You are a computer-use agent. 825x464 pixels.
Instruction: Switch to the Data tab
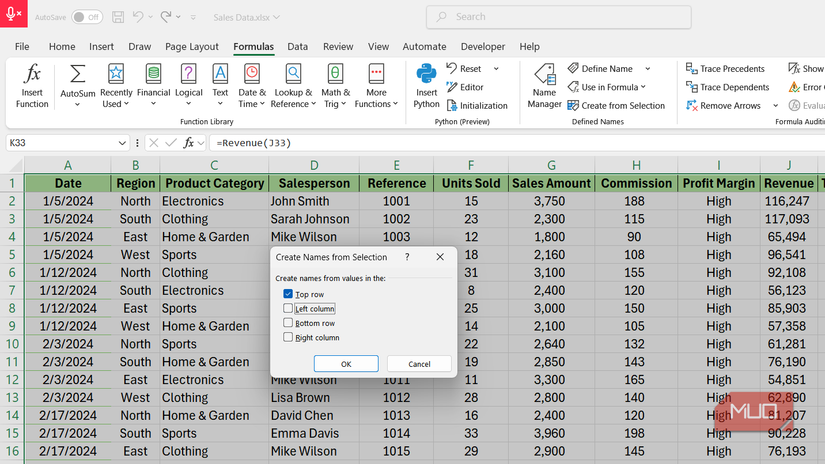tap(297, 46)
